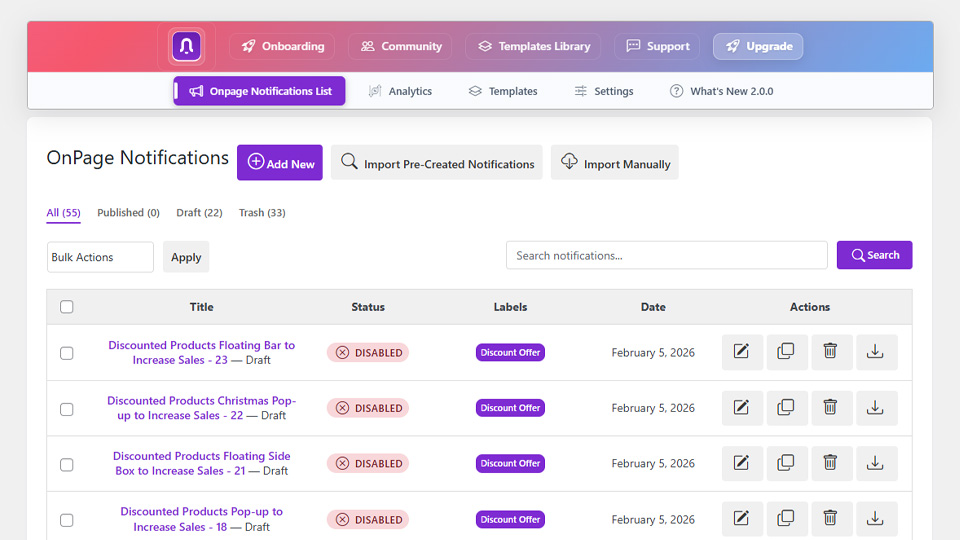Trash the Floating Bar - 23 notification
The image size is (960, 540).
(x=830, y=352)
